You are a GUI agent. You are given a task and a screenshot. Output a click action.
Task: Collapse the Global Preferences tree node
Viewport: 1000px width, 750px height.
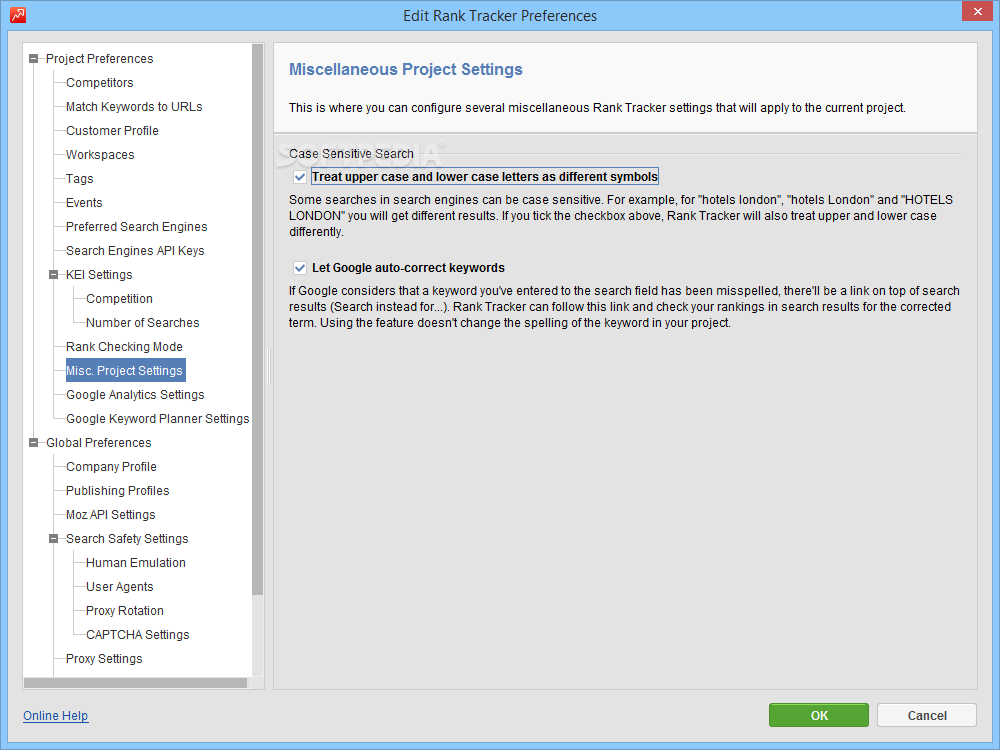tap(34, 443)
